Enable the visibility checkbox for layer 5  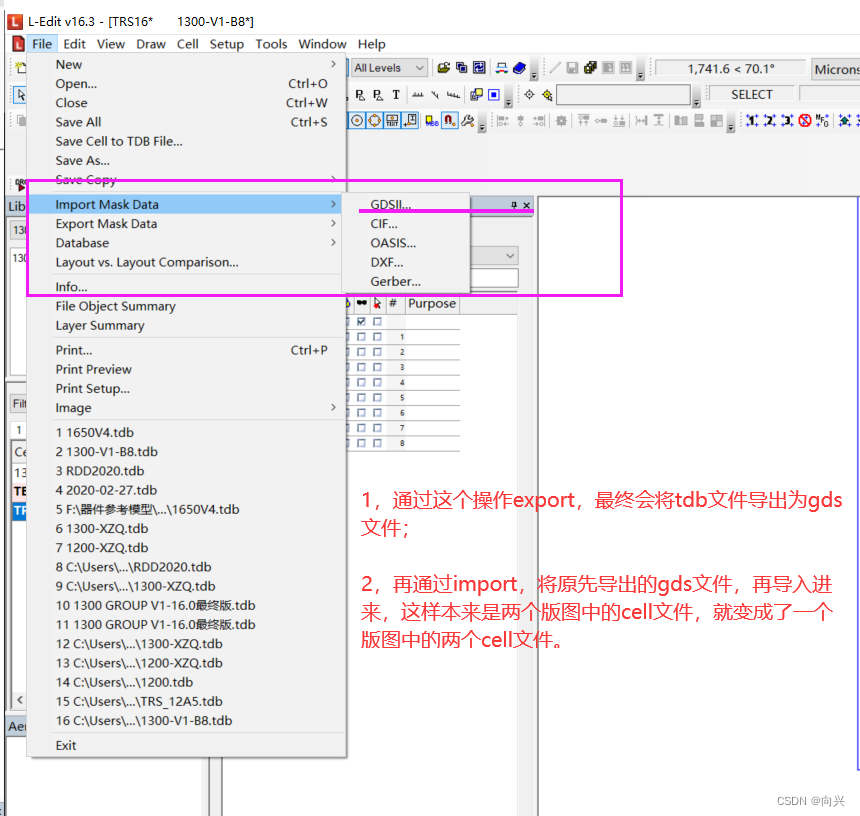(362, 397)
